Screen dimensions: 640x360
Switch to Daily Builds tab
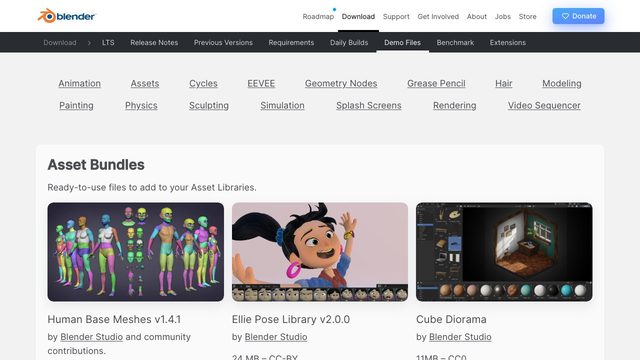[349, 42]
